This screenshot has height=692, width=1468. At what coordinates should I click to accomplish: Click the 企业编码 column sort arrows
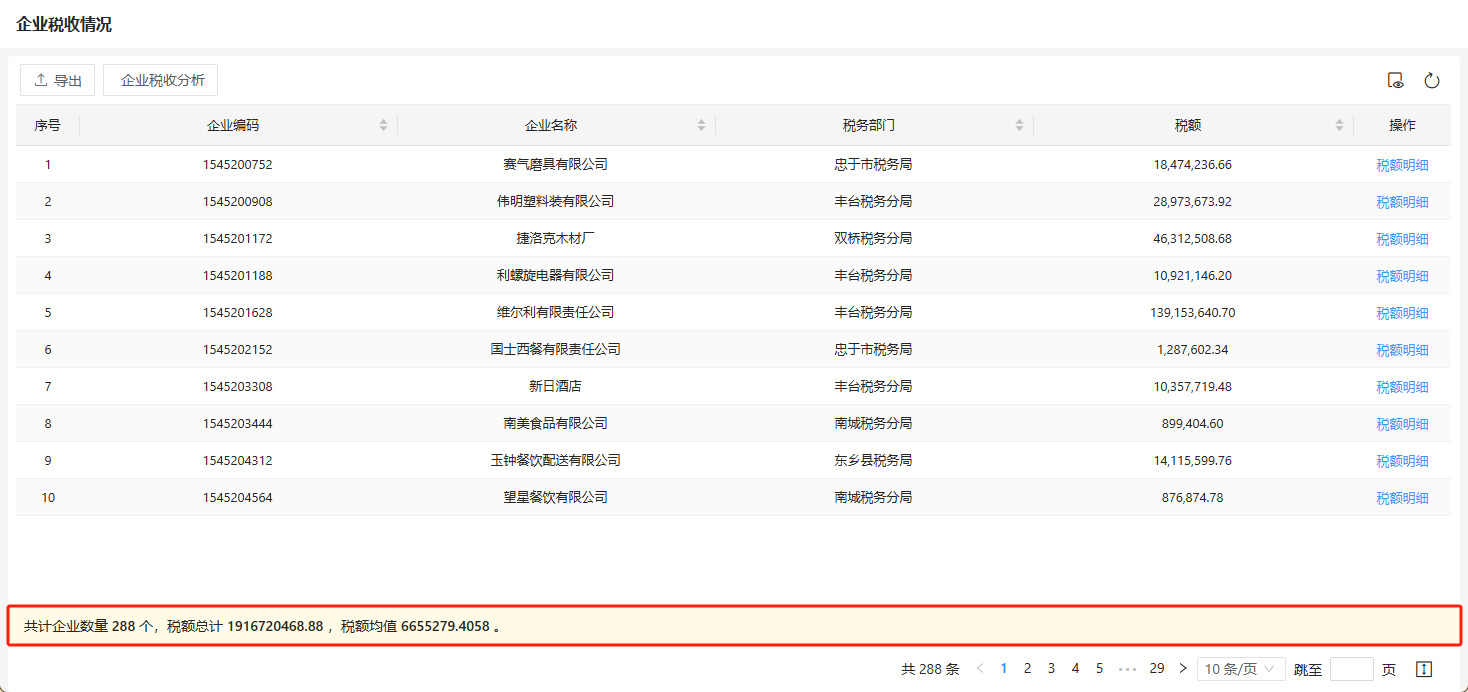[x=383, y=125]
